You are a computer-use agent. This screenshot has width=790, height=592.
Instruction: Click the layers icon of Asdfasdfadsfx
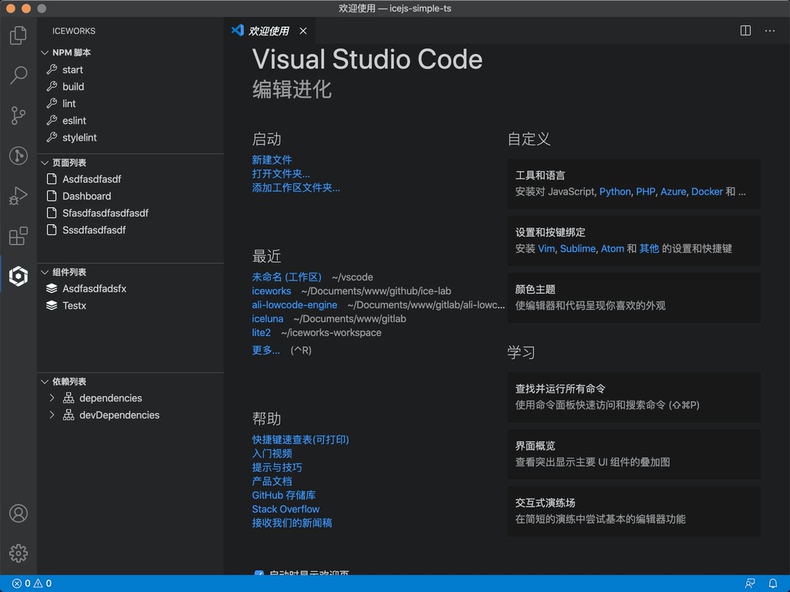[x=51, y=288]
